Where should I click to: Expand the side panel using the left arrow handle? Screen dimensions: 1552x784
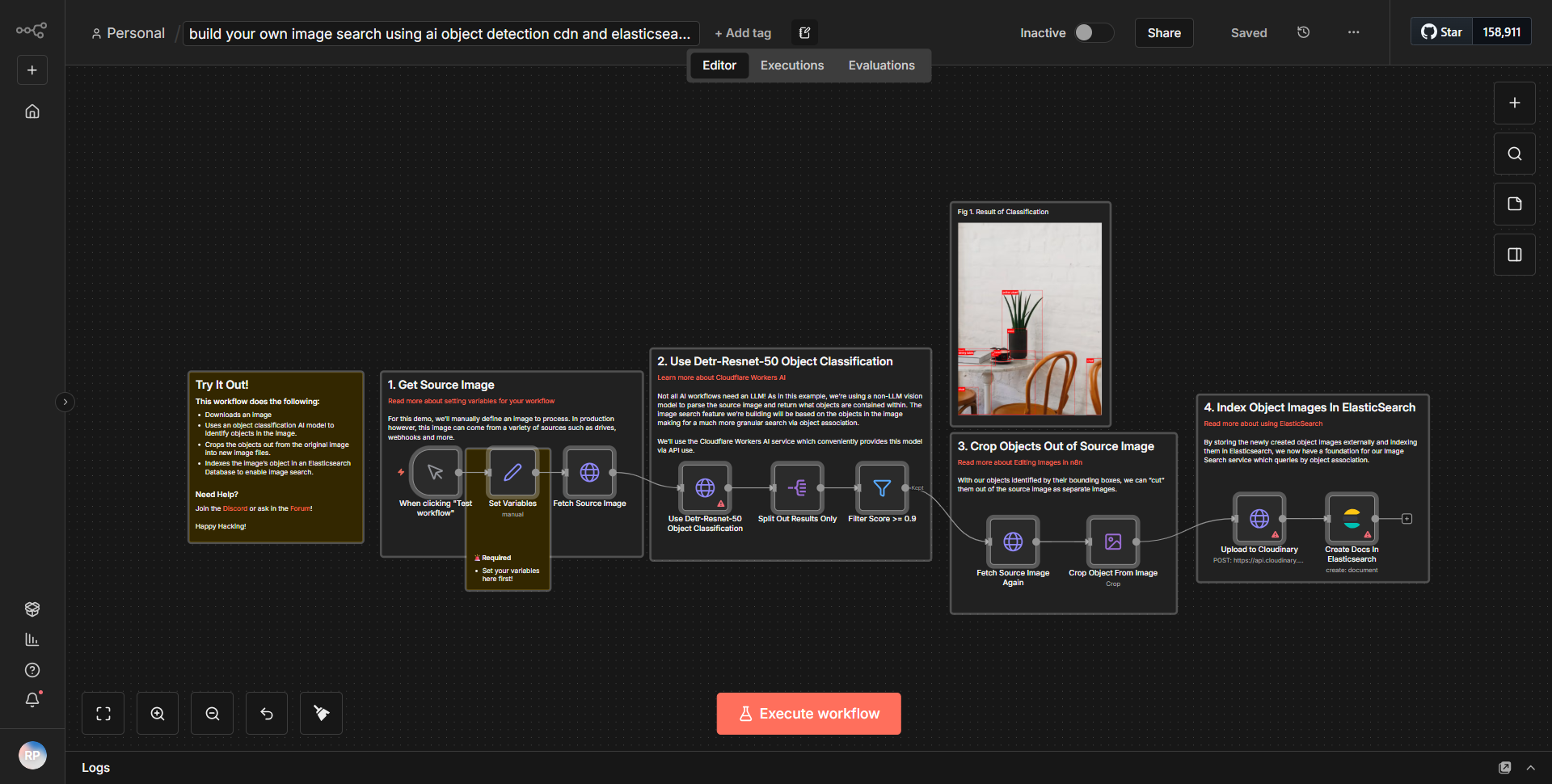tap(65, 402)
